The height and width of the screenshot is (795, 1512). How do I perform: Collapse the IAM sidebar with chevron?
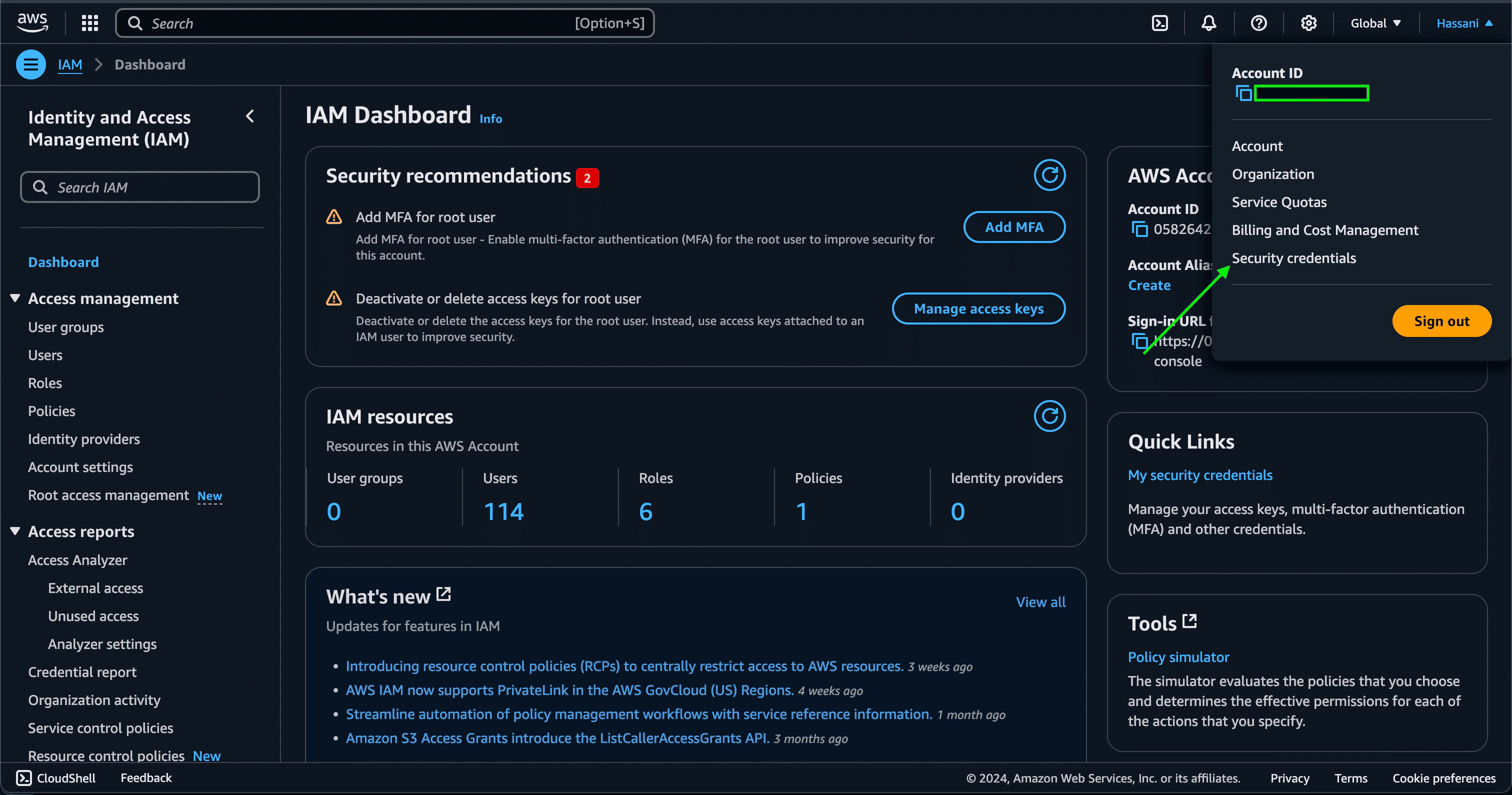coord(250,116)
